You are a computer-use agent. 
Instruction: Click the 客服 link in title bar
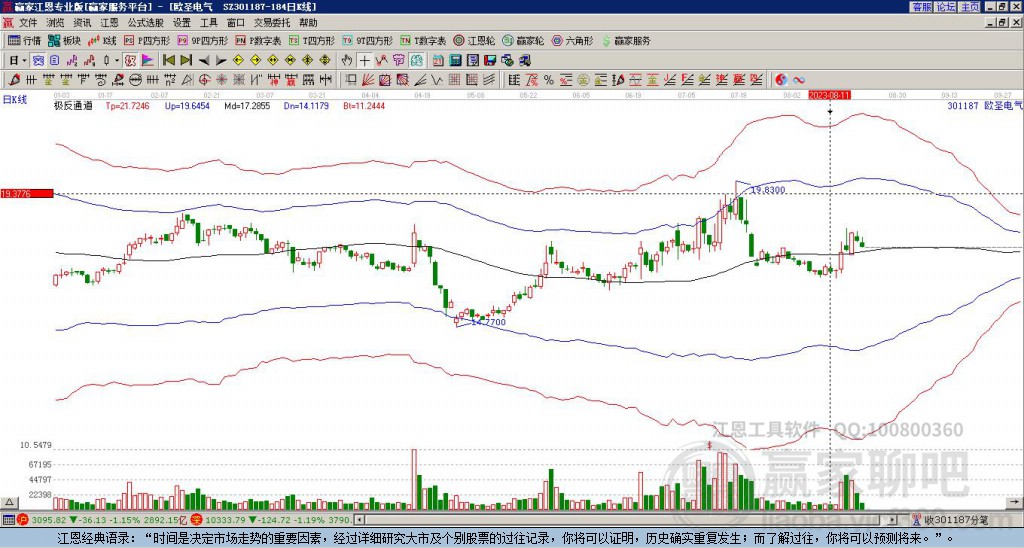pyautogui.click(x=921, y=7)
